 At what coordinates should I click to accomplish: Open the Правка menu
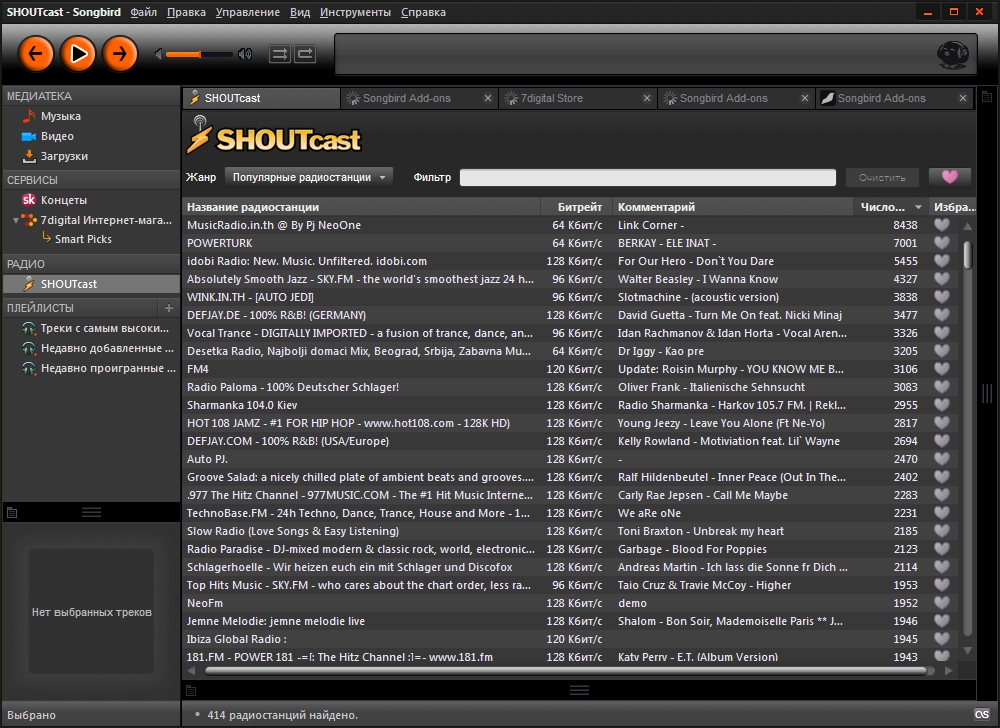tap(186, 12)
